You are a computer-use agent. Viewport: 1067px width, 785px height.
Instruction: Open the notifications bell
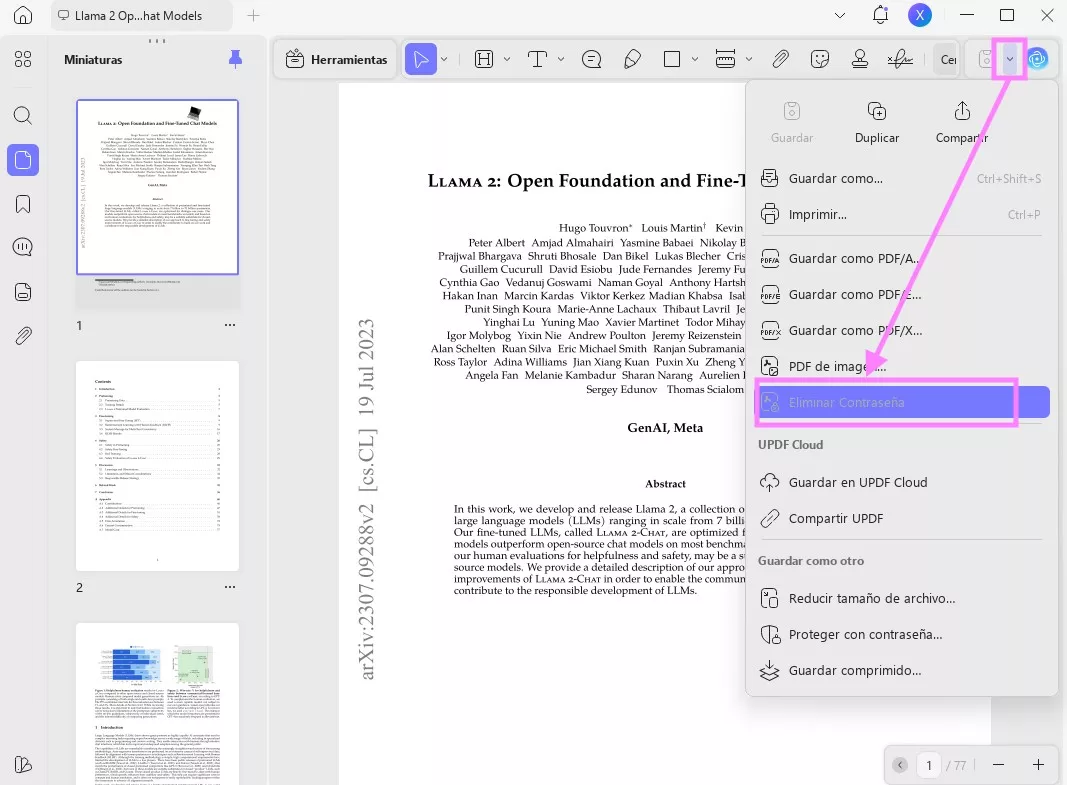pos(881,15)
